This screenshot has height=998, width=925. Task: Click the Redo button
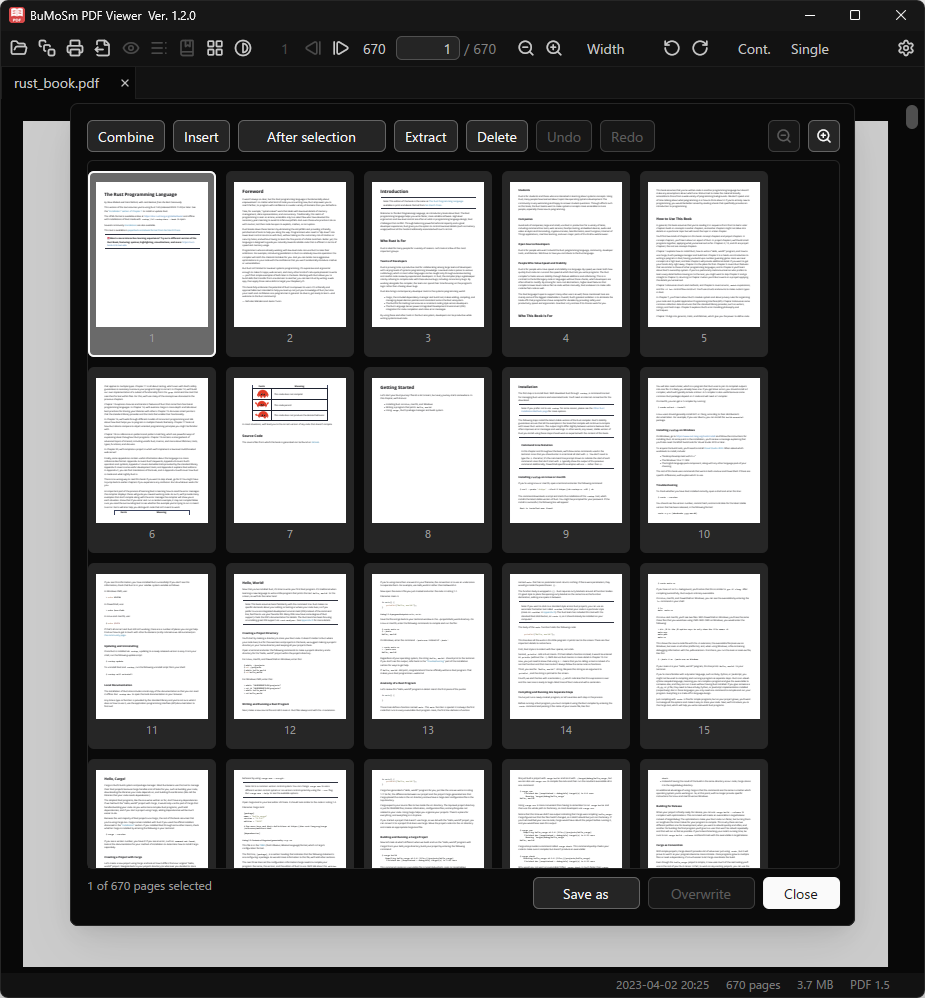tap(627, 137)
